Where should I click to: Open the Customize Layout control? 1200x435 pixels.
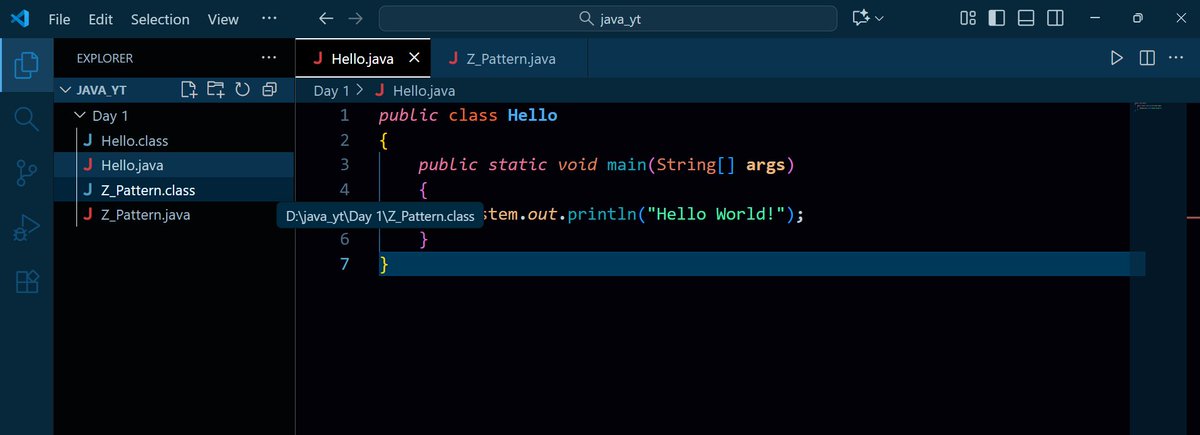coord(968,19)
